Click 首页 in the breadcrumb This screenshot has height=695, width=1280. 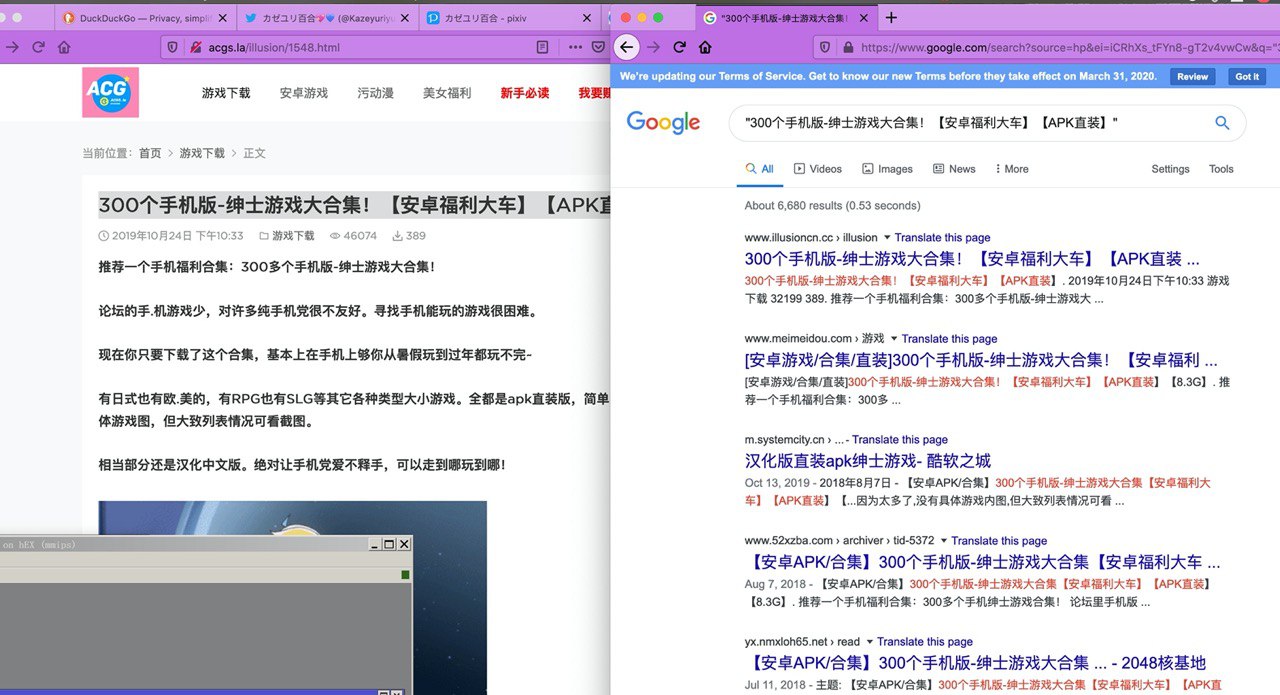point(150,153)
